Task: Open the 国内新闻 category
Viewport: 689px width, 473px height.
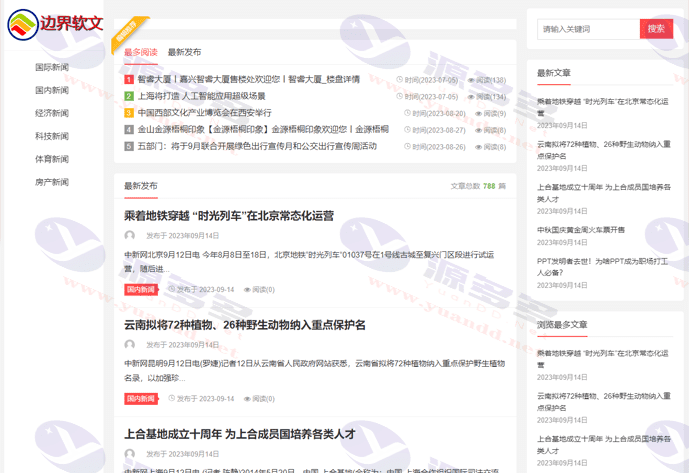Action: point(52,90)
